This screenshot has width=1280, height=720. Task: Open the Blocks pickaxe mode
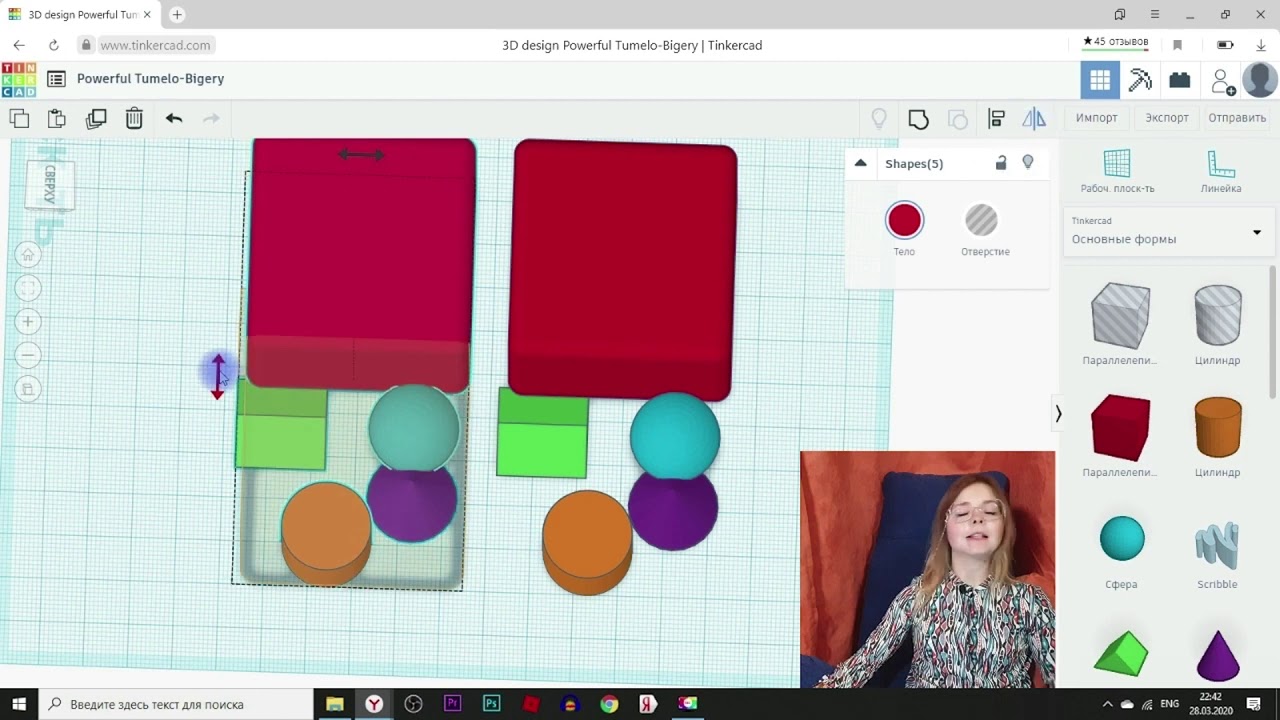(x=1140, y=80)
